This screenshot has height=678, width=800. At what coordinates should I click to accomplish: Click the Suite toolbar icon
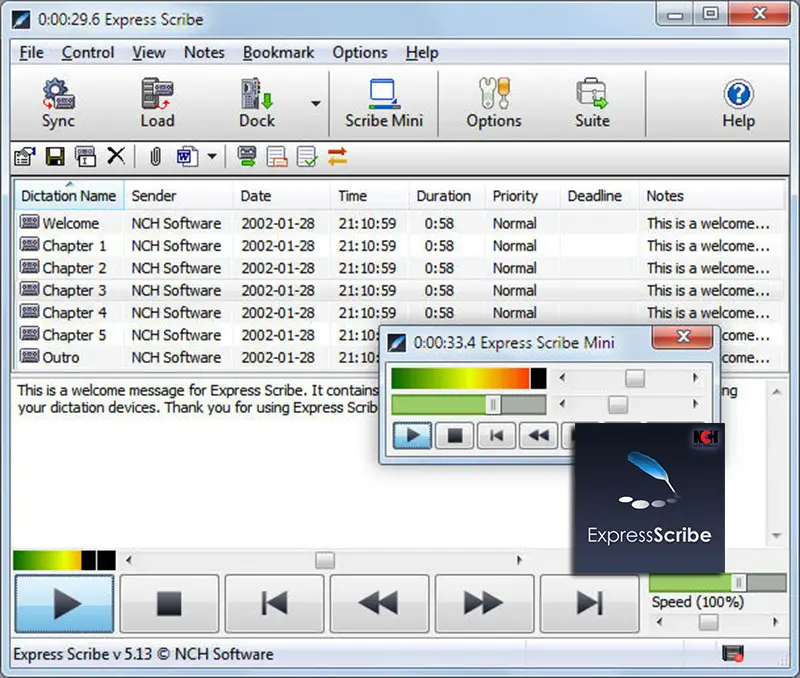pyautogui.click(x=592, y=103)
